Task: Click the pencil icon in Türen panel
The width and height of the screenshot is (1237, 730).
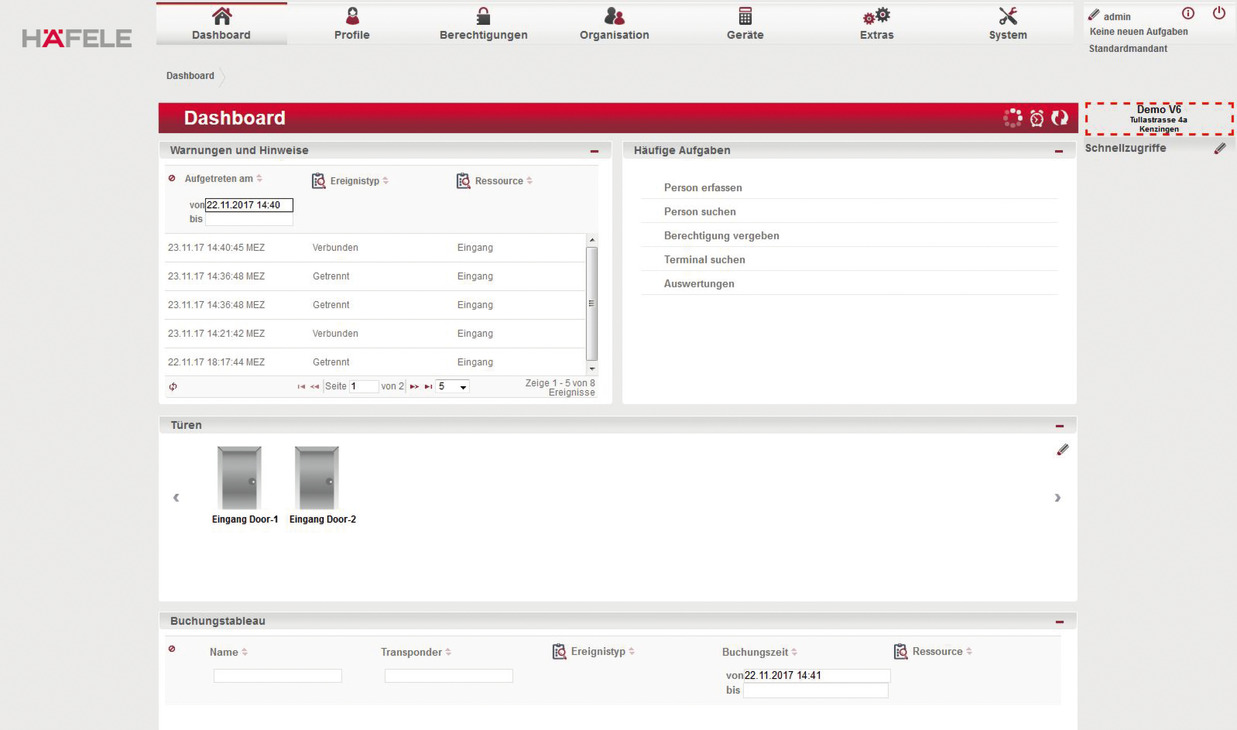Action: (1062, 450)
